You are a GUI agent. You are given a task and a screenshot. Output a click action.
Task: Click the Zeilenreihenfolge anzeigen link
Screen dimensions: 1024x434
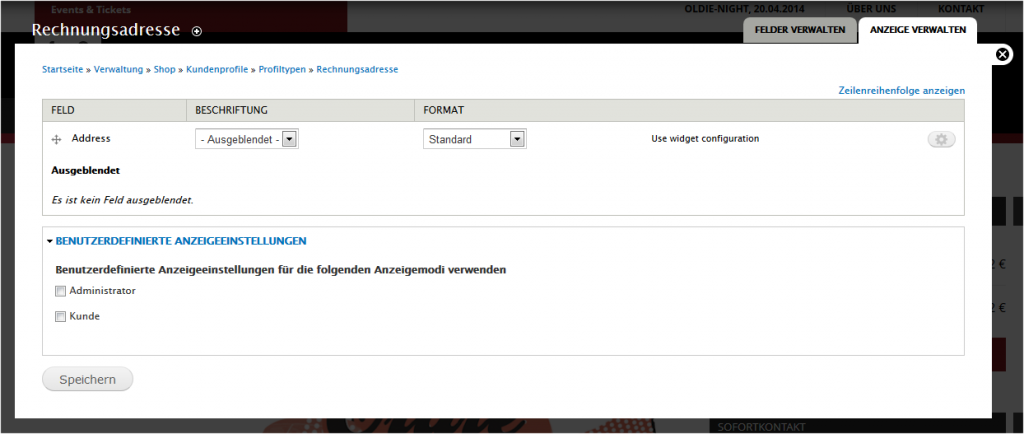click(x=901, y=91)
